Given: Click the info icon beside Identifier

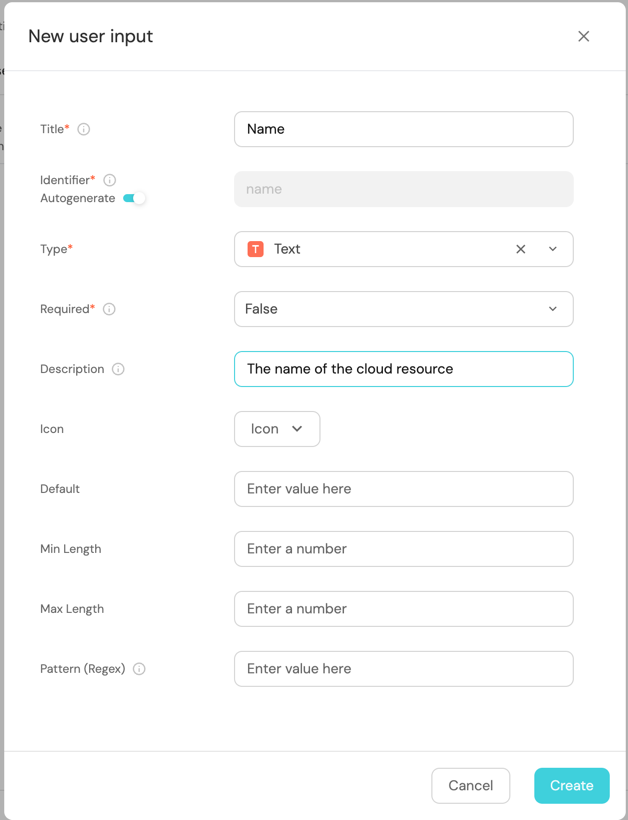Looking at the screenshot, I should [x=110, y=180].
